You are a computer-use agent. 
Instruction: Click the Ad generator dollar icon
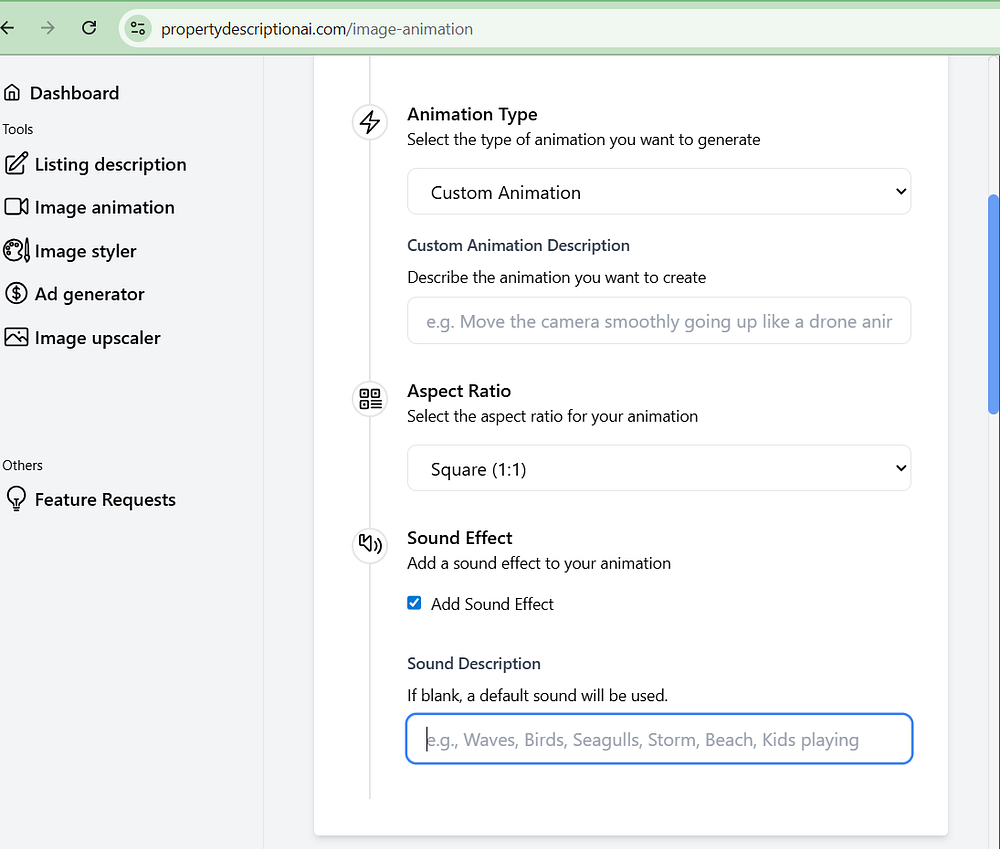click(x=16, y=294)
